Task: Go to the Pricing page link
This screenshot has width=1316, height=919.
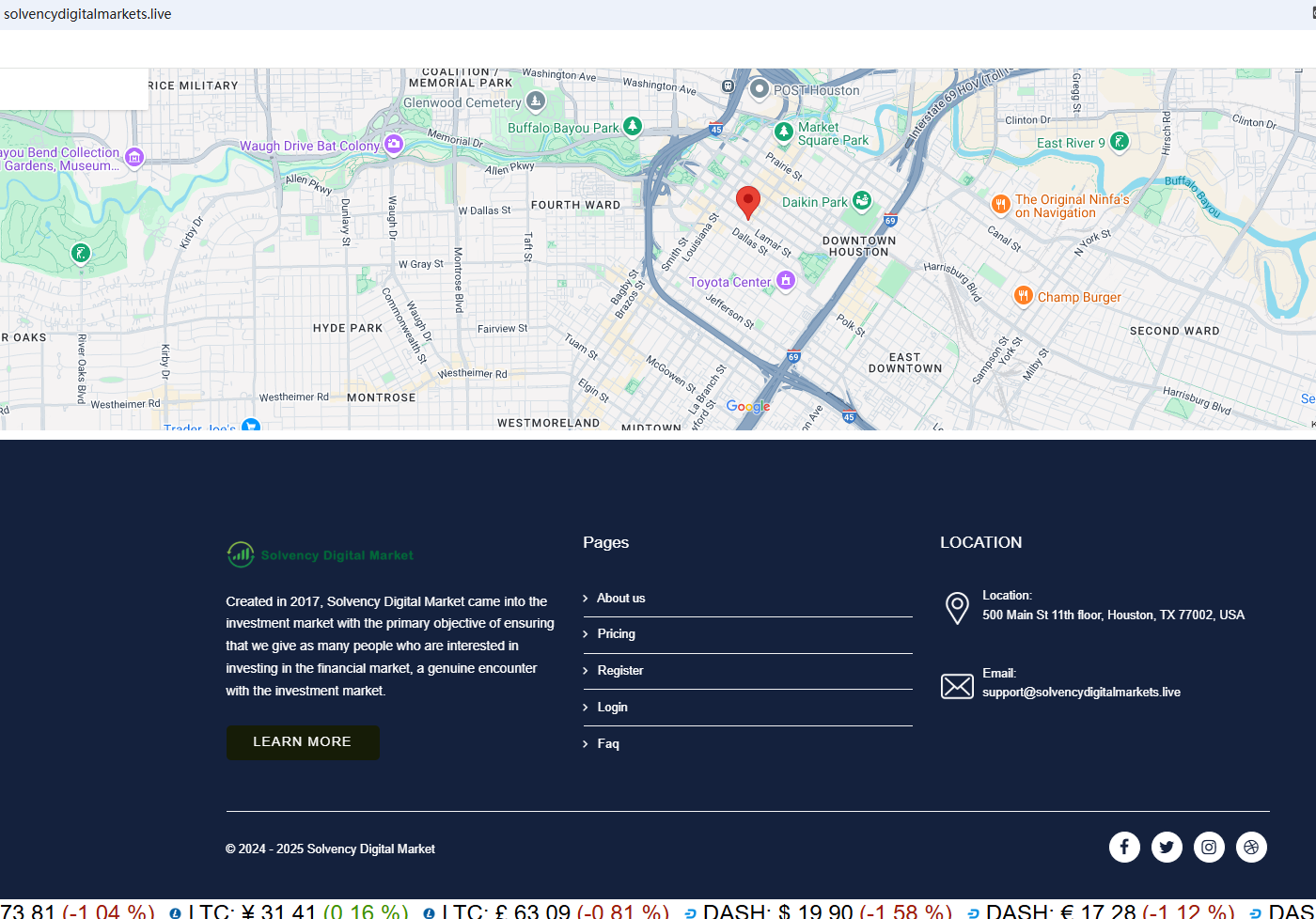Action: point(616,634)
